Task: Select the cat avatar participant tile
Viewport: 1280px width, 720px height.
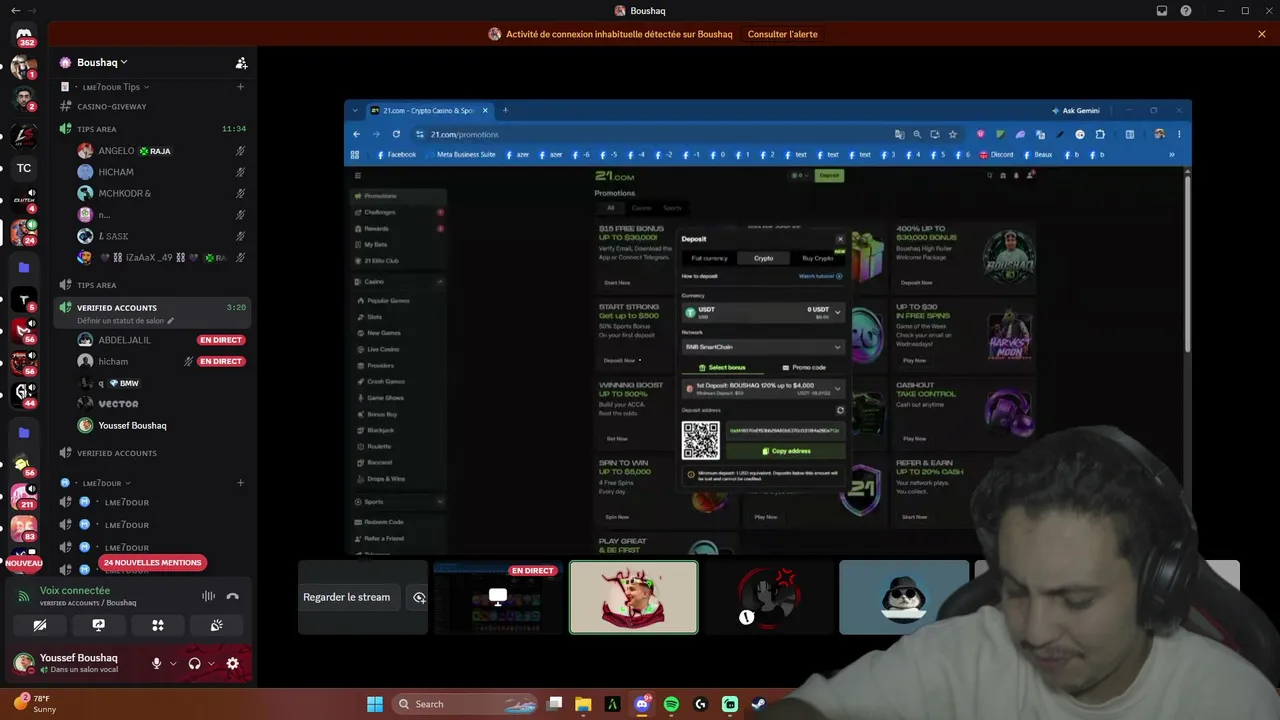Action: pos(904,597)
